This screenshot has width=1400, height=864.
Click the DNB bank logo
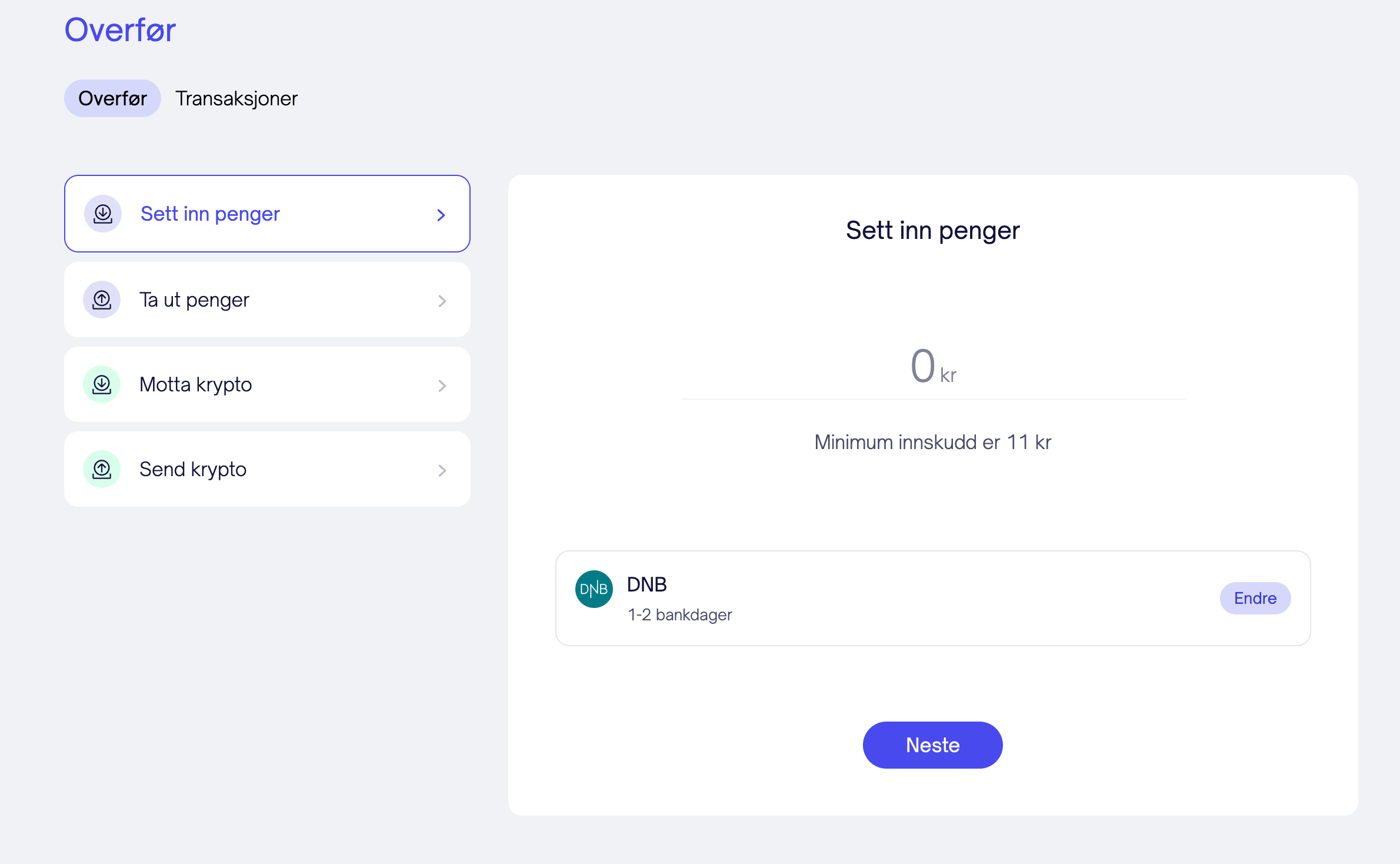click(594, 589)
